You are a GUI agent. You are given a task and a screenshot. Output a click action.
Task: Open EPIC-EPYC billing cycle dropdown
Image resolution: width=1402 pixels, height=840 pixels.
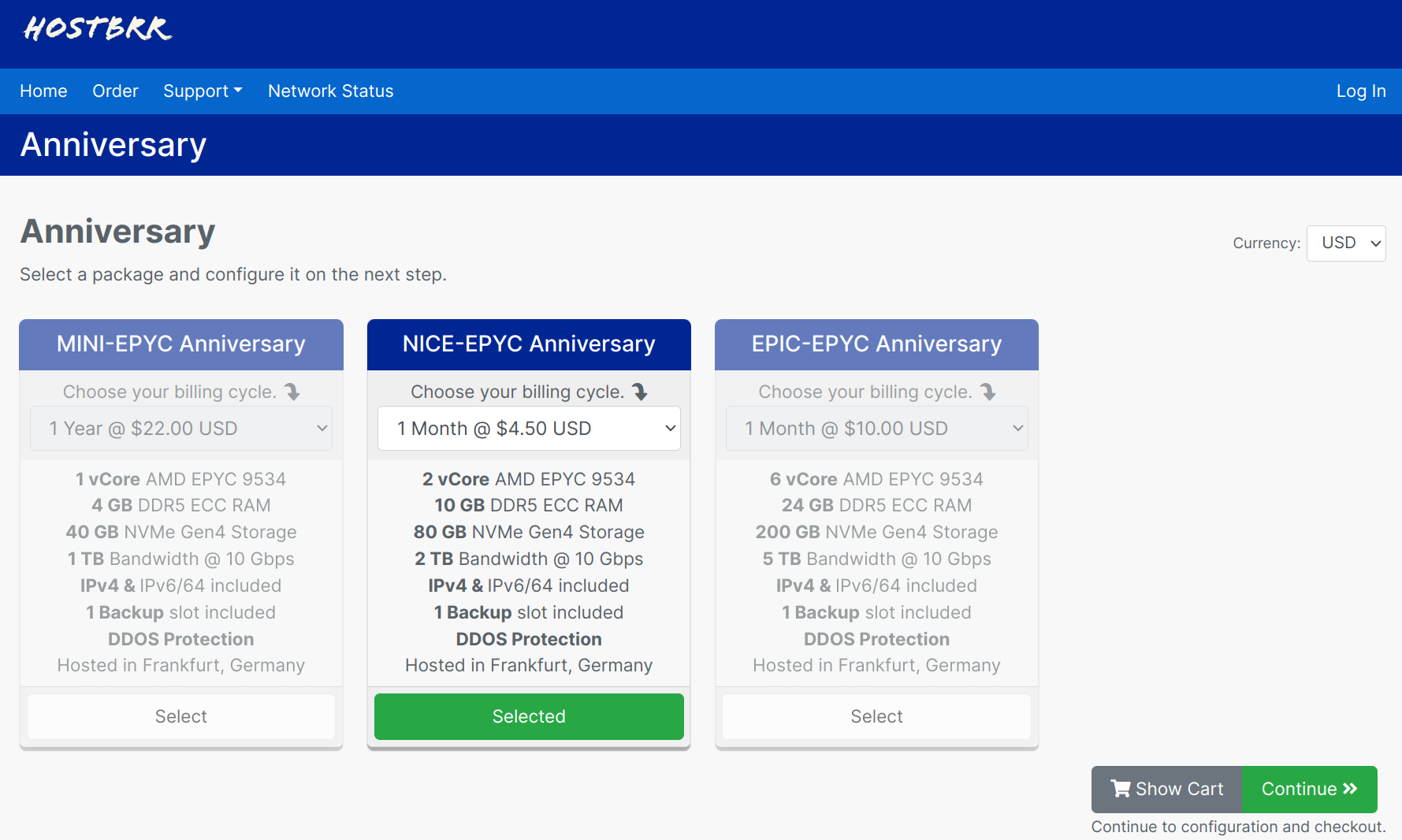876,429
